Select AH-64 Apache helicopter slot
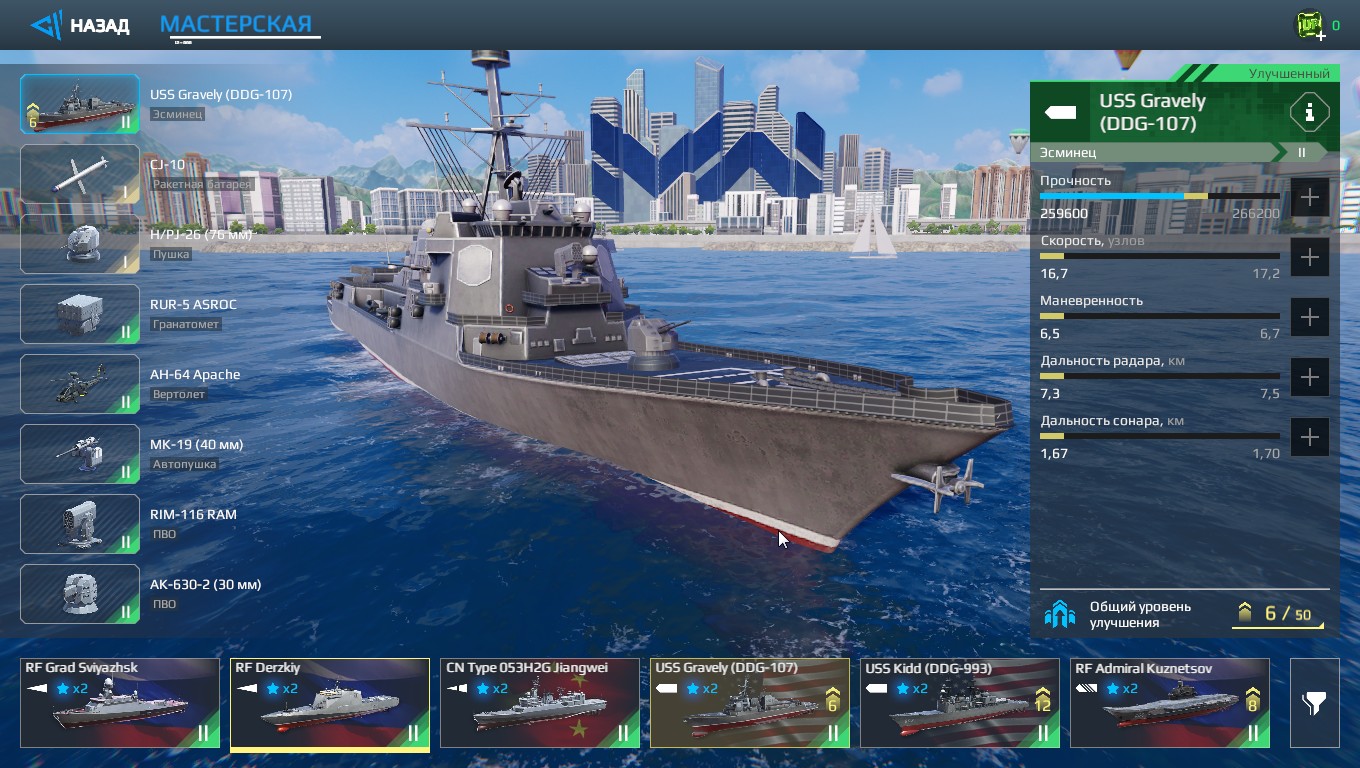Image resolution: width=1360 pixels, height=768 pixels. [x=80, y=384]
